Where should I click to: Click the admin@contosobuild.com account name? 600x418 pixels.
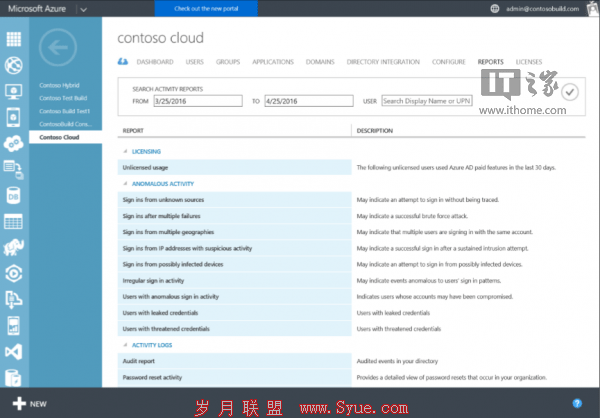(x=543, y=8)
